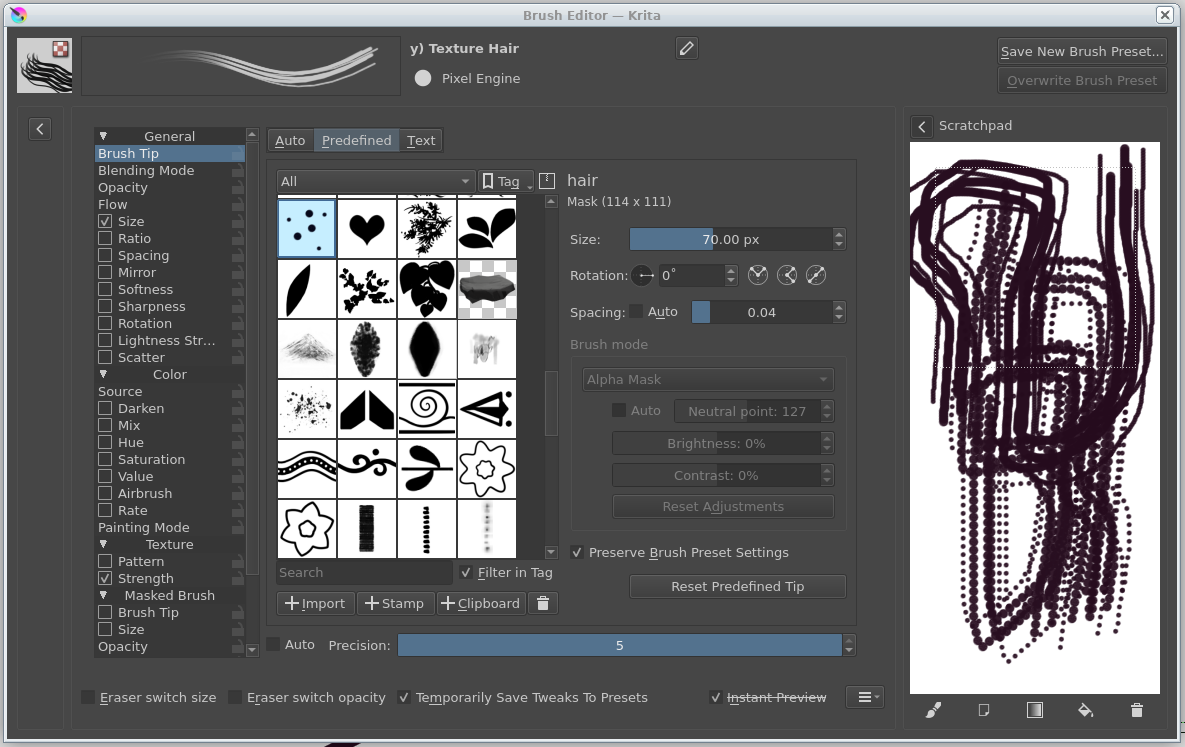The width and height of the screenshot is (1185, 747).
Task: Open the Tag menu button
Action: click(x=505, y=181)
